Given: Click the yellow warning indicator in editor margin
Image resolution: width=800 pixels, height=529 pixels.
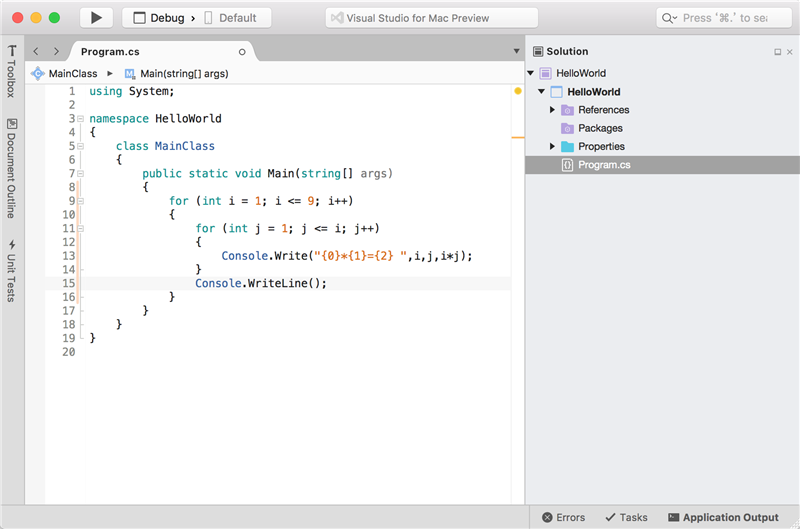Looking at the screenshot, I should click(x=517, y=91).
